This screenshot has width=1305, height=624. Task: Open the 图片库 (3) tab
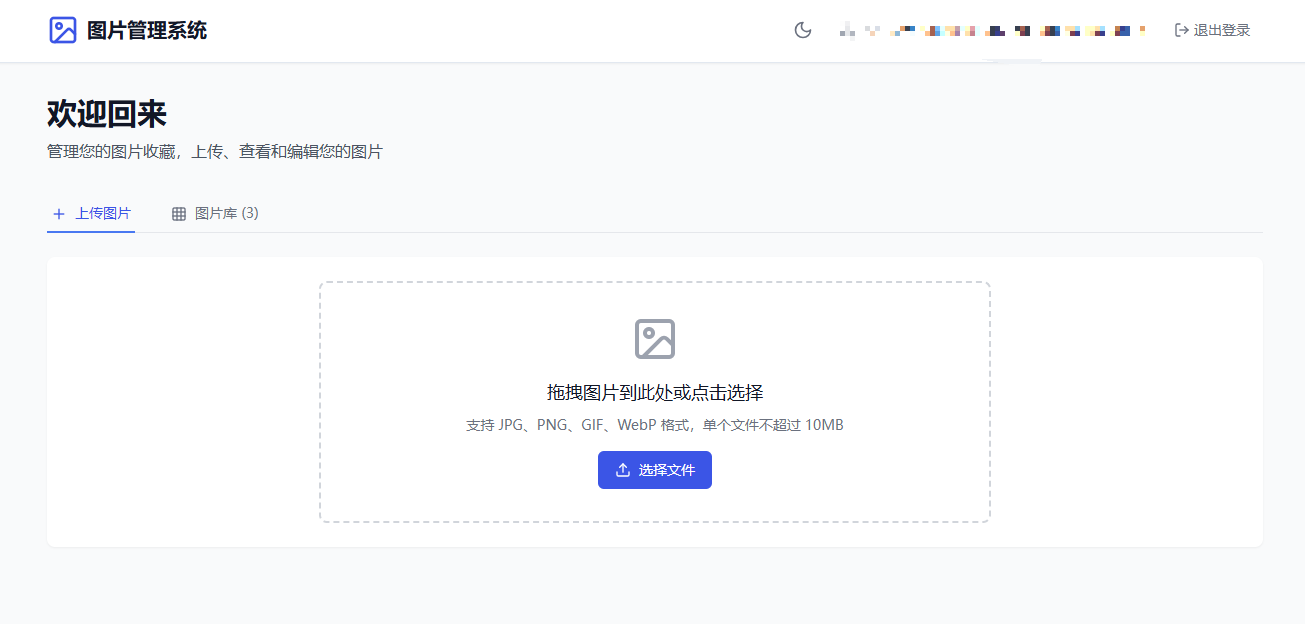click(x=226, y=213)
